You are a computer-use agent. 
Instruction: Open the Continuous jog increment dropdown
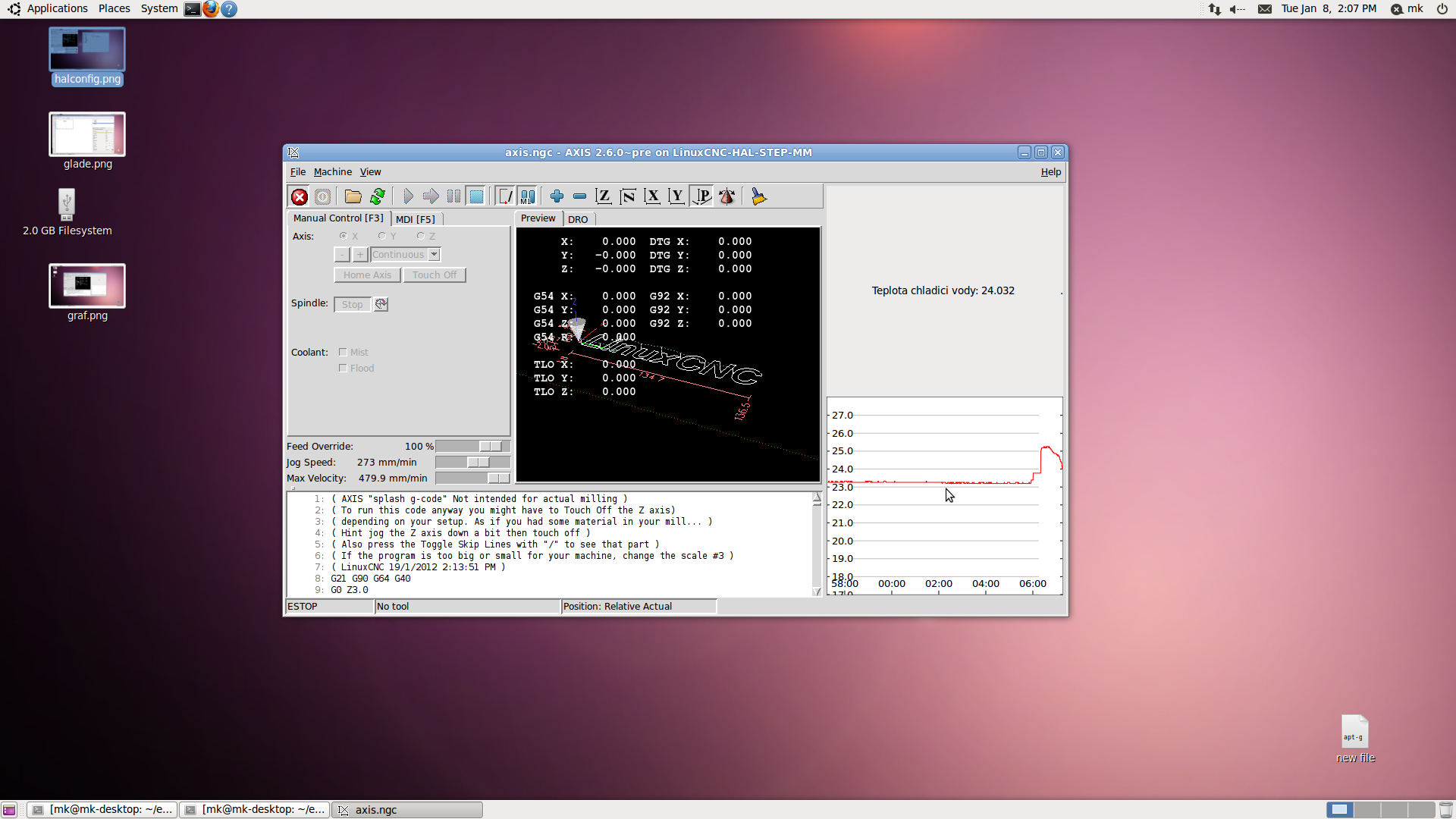[434, 255]
